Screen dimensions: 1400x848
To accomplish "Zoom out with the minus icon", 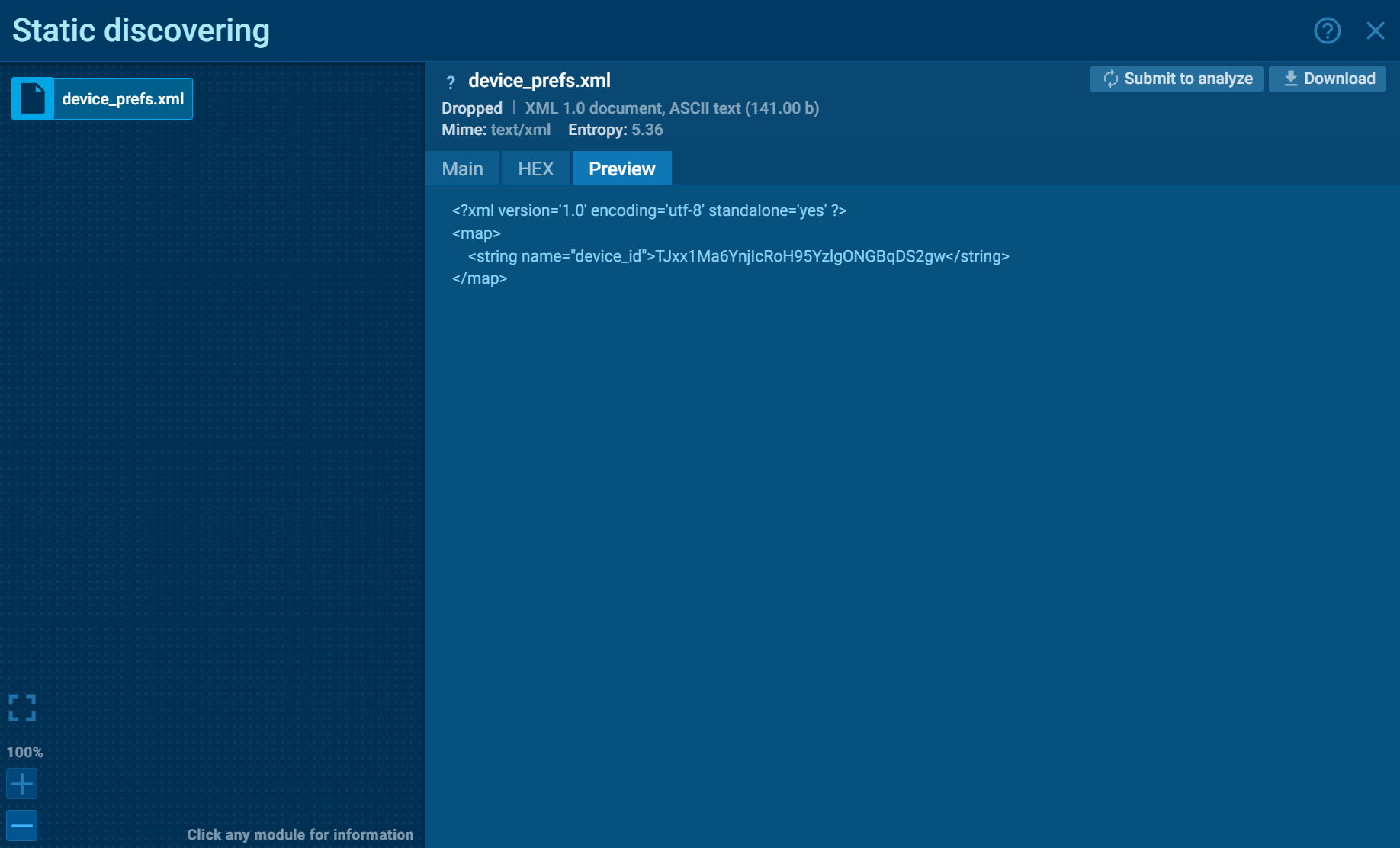I will tap(22, 825).
